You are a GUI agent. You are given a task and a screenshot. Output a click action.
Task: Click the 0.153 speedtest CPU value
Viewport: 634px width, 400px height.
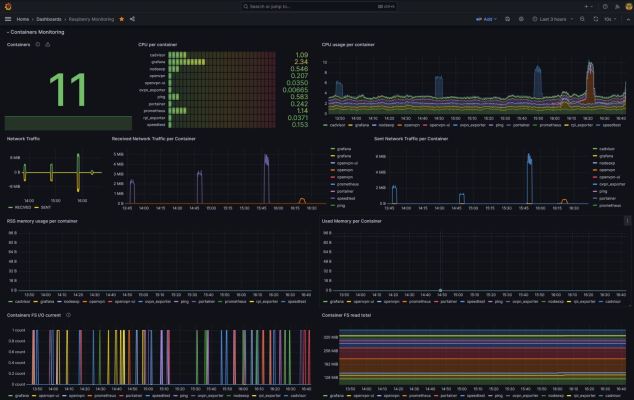(x=300, y=125)
